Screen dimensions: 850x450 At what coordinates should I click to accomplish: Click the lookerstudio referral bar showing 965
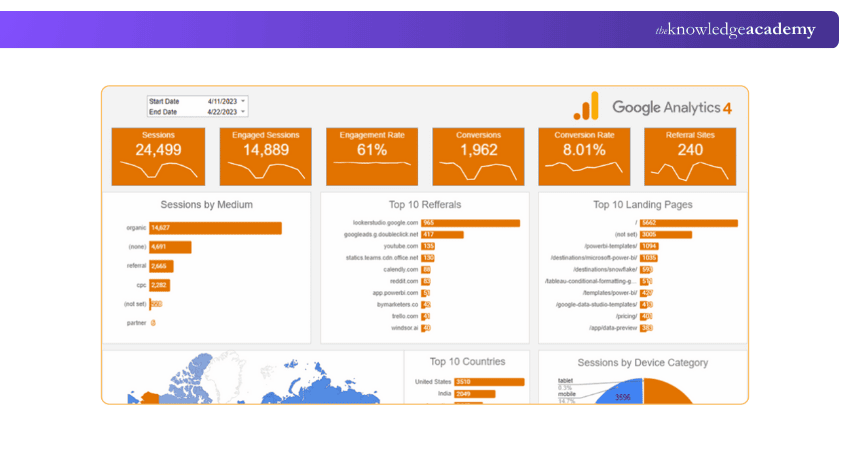(471, 223)
